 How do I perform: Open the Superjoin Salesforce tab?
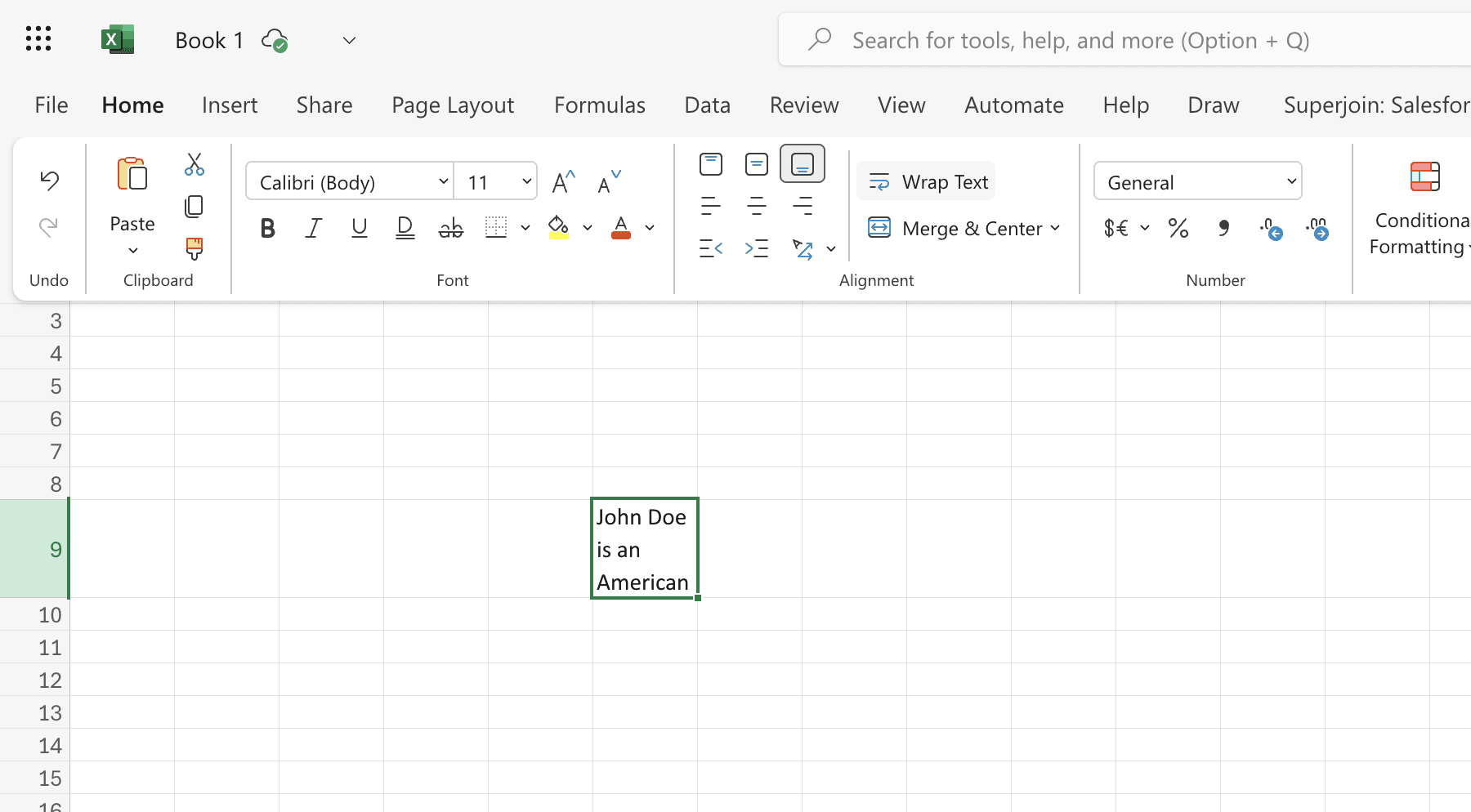[x=1377, y=105]
